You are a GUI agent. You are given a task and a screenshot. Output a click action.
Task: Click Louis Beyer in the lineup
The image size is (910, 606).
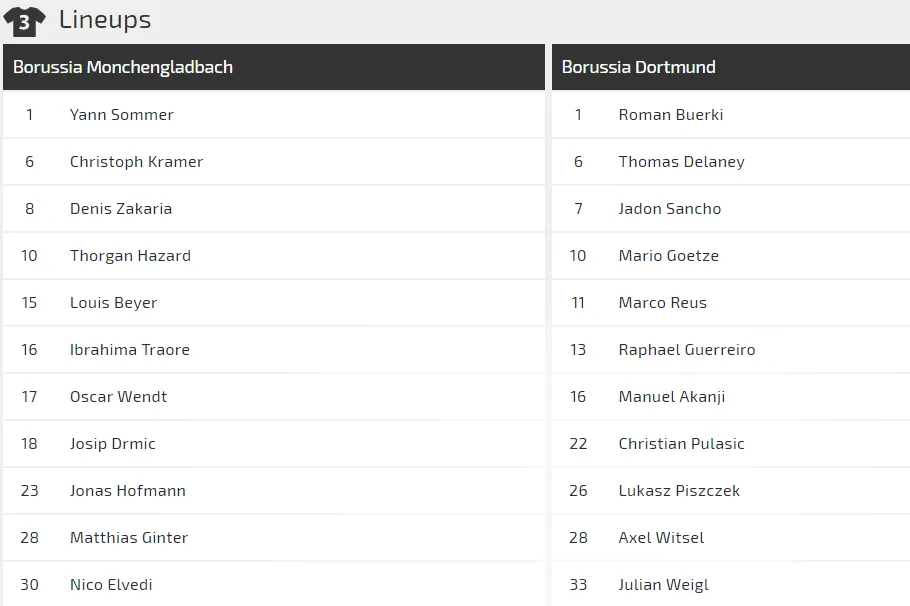coord(113,303)
